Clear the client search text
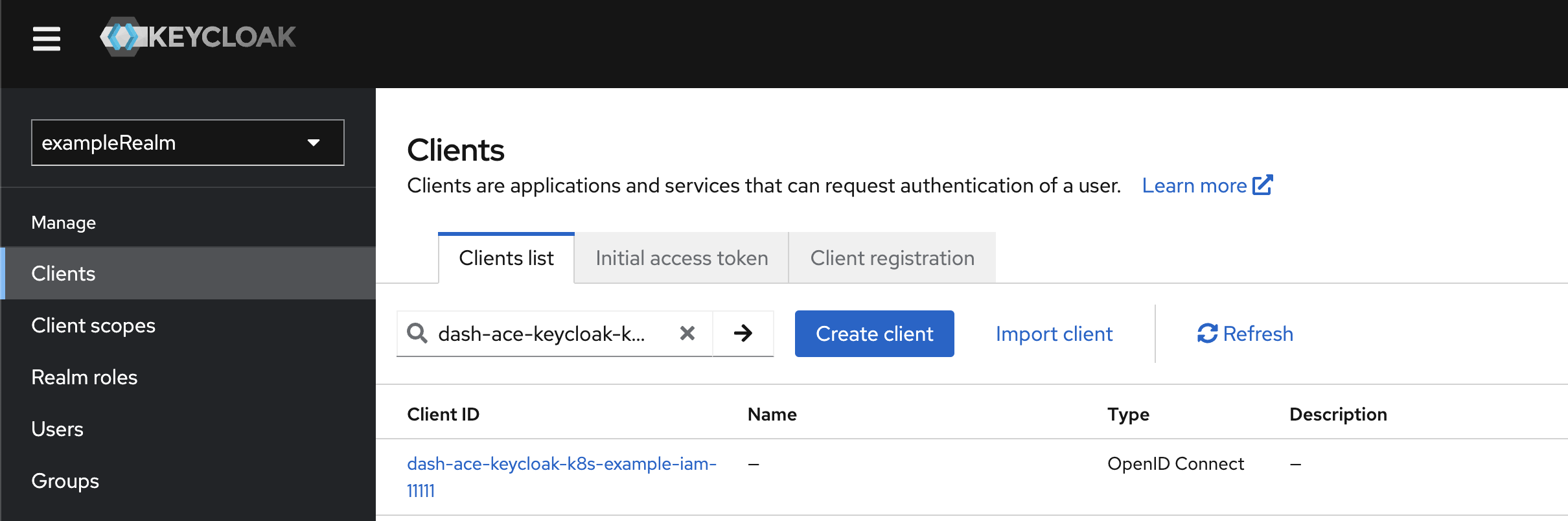The height and width of the screenshot is (521, 1568). [x=687, y=334]
